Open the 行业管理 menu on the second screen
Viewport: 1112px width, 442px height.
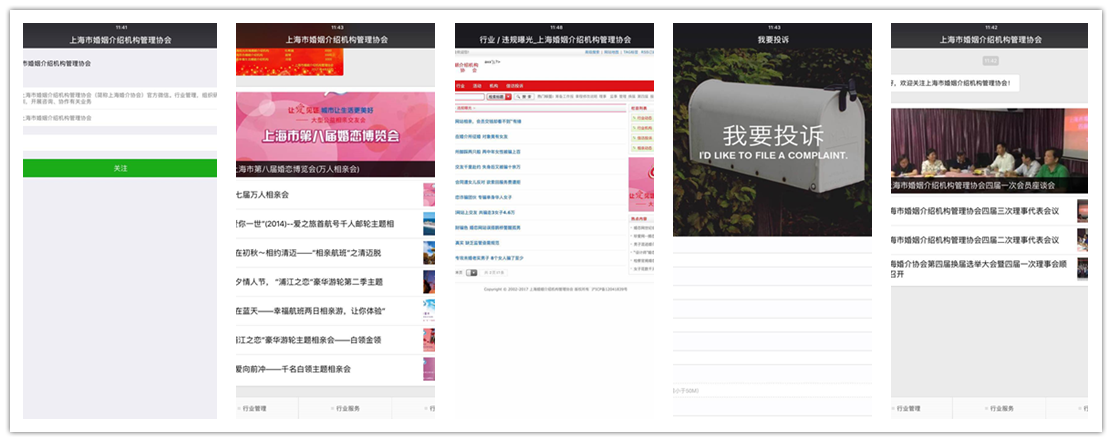[267, 409]
